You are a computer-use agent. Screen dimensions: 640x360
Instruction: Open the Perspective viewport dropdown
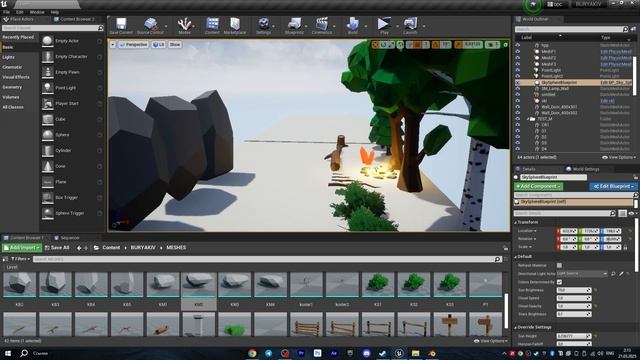[133, 44]
